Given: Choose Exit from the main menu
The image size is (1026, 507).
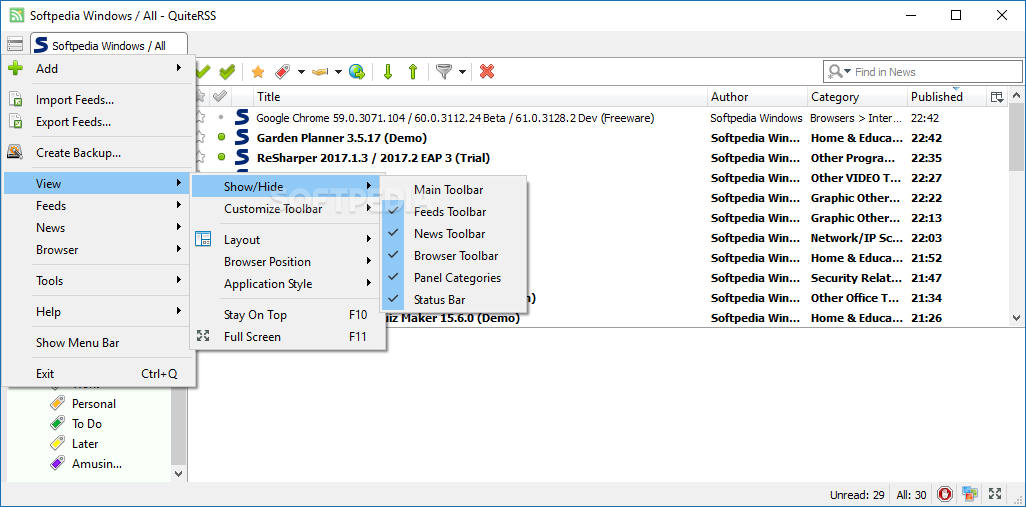Looking at the screenshot, I should click(x=99, y=374).
